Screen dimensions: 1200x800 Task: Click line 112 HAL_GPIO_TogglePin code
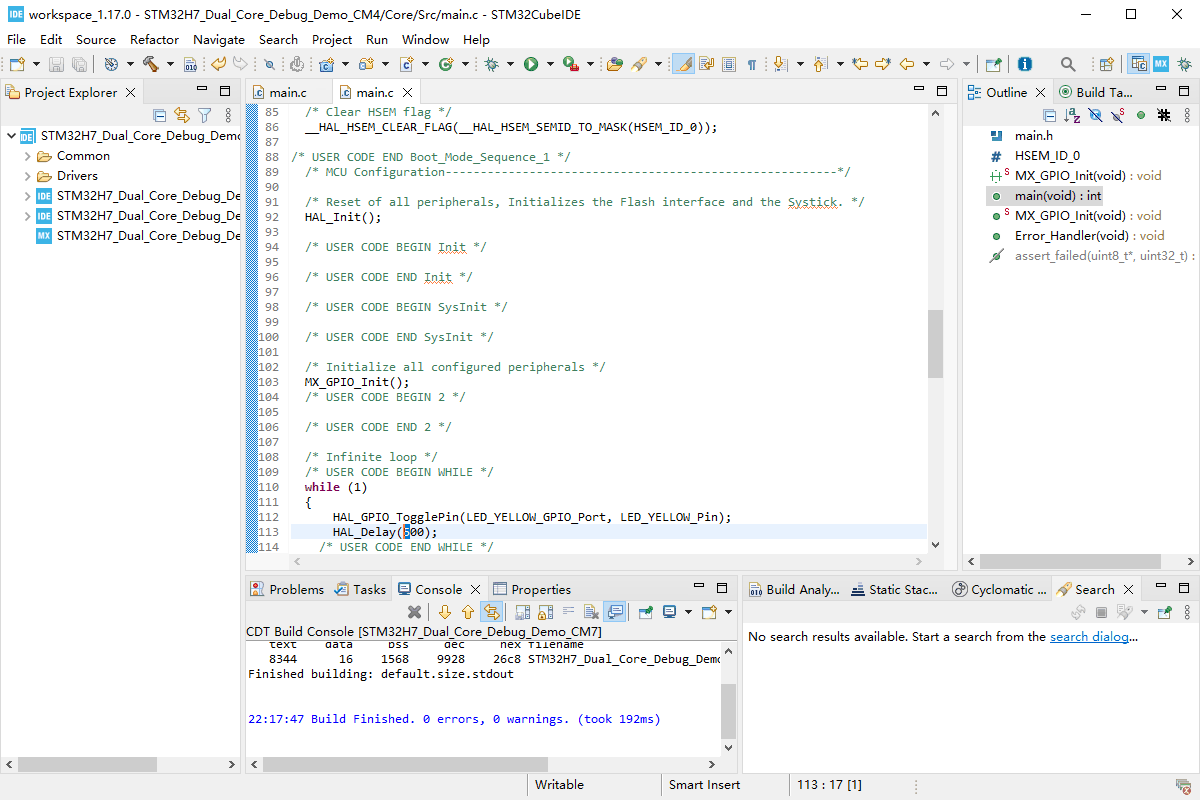click(x=532, y=517)
